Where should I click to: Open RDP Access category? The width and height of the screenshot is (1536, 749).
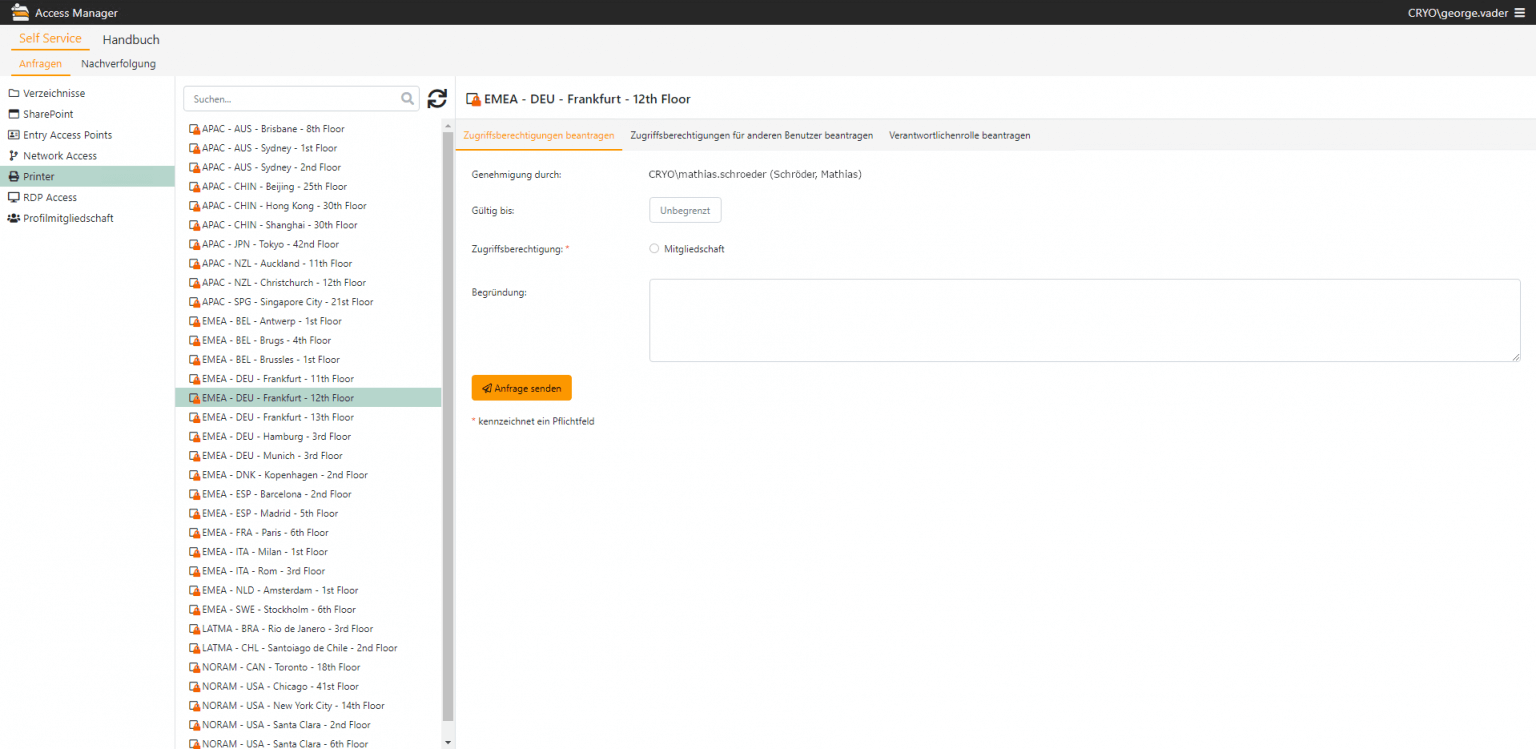(x=50, y=198)
